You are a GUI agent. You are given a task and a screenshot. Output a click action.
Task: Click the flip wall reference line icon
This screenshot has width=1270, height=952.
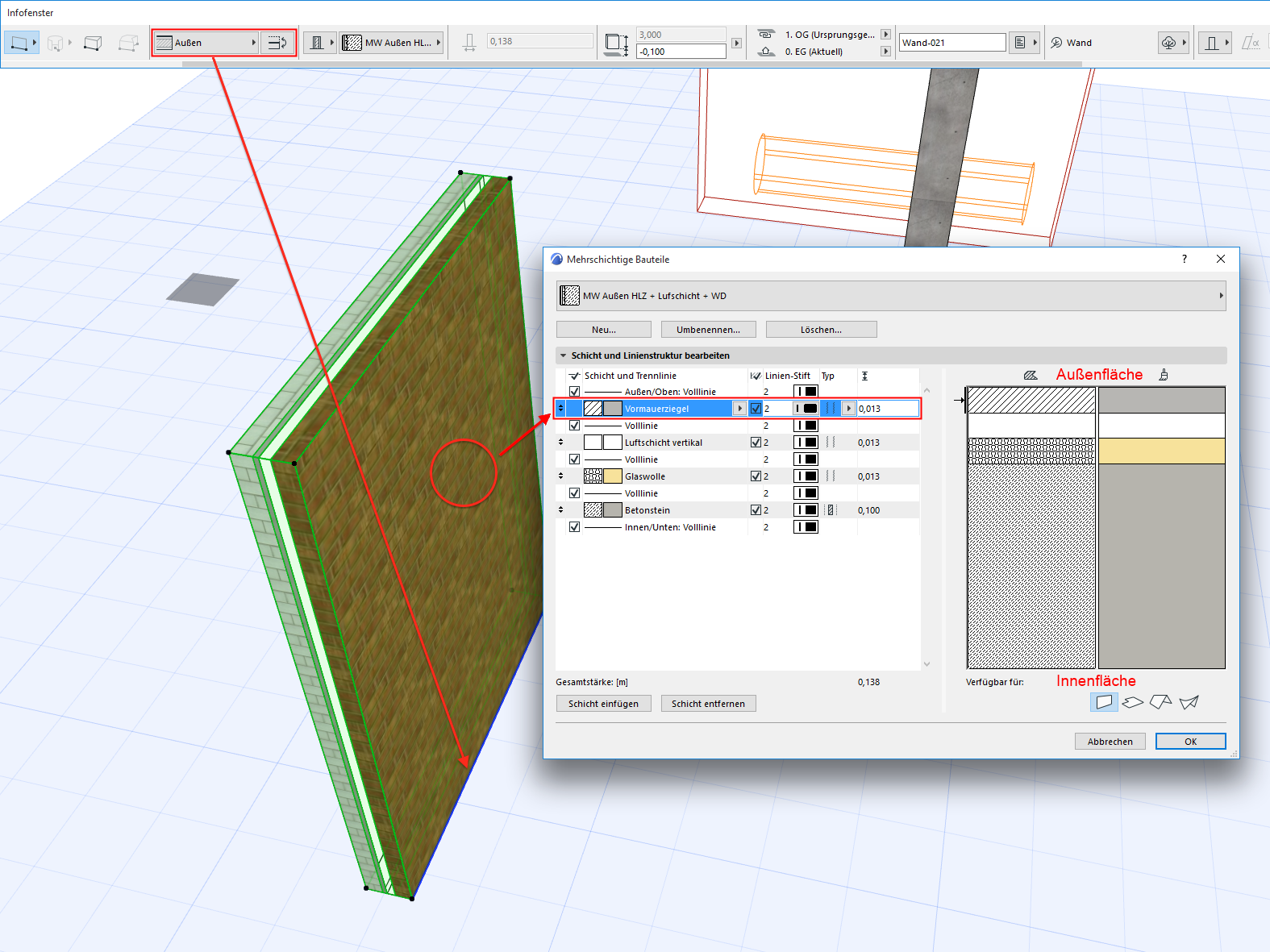(x=277, y=43)
